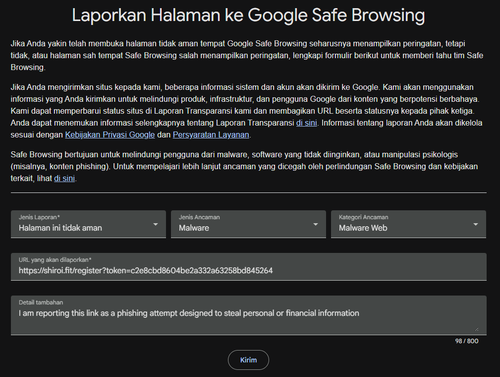500x377 pixels.
Task: Open the 'di sini' link after 'terkait, lihat'
Action: pyautogui.click(x=64, y=178)
